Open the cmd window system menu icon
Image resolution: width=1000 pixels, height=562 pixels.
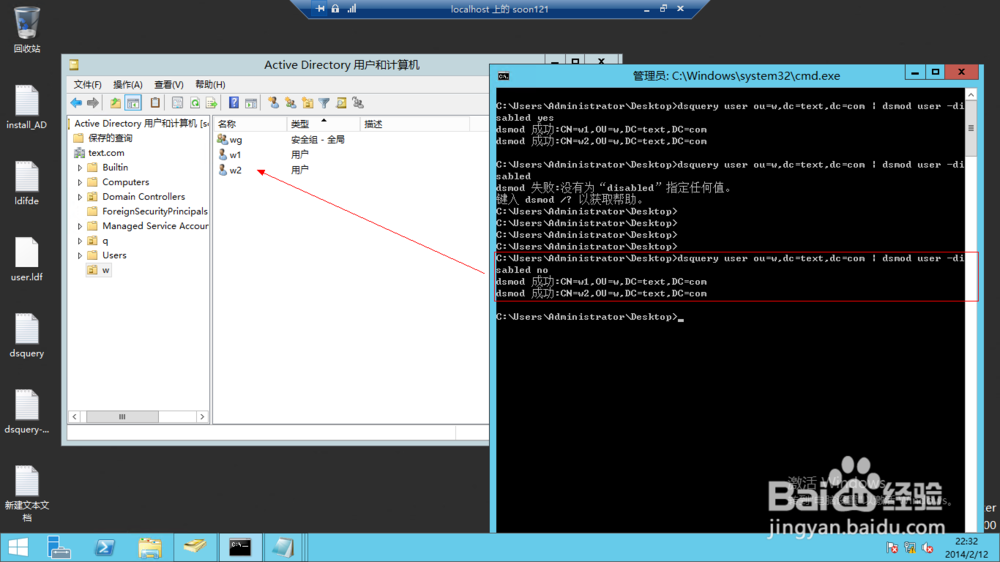pyautogui.click(x=503, y=76)
